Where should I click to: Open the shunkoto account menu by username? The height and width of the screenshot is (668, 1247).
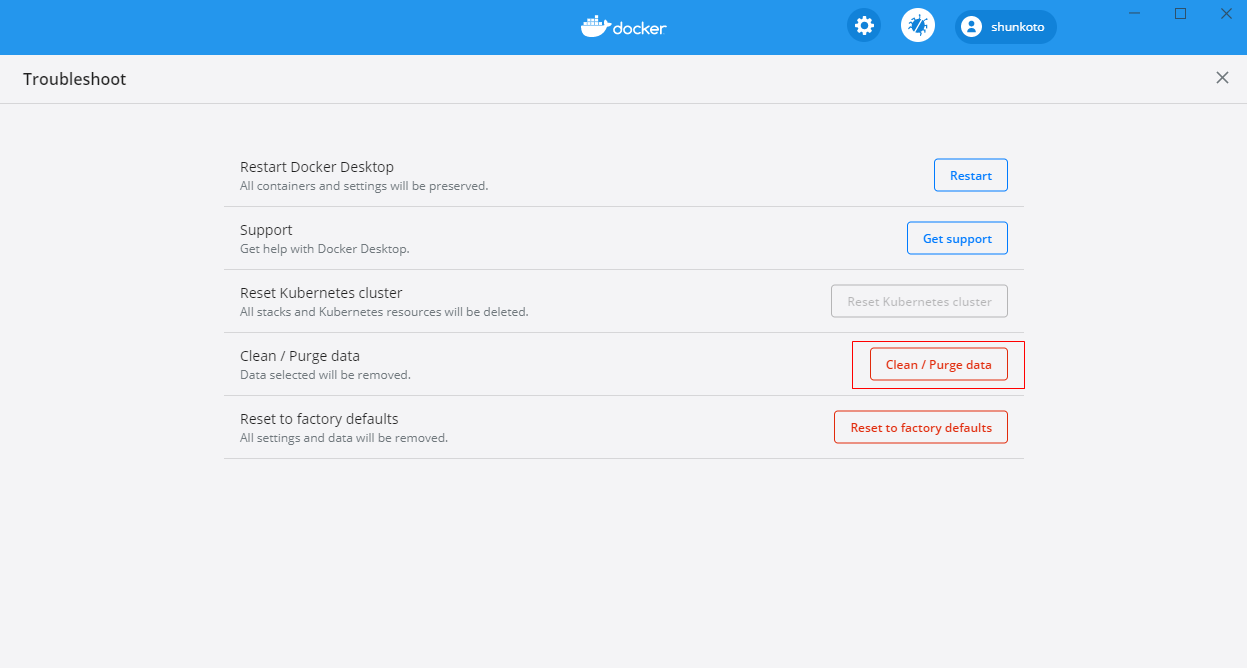[x=1017, y=27]
